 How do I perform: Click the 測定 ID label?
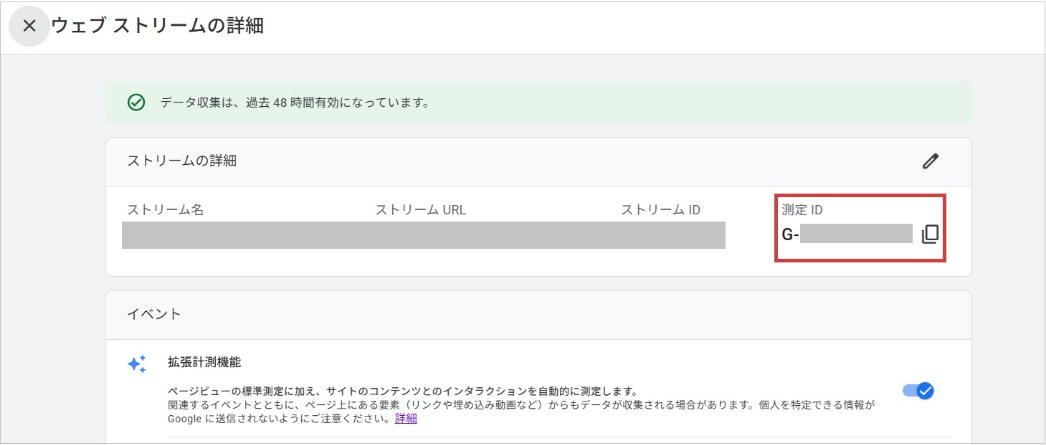[x=803, y=209]
